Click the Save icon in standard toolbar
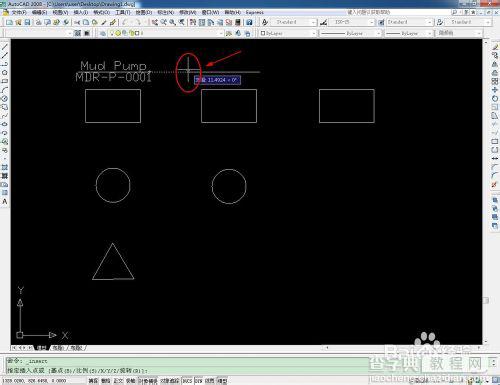Viewport: 500px width, 385px height. click(x=27, y=22)
